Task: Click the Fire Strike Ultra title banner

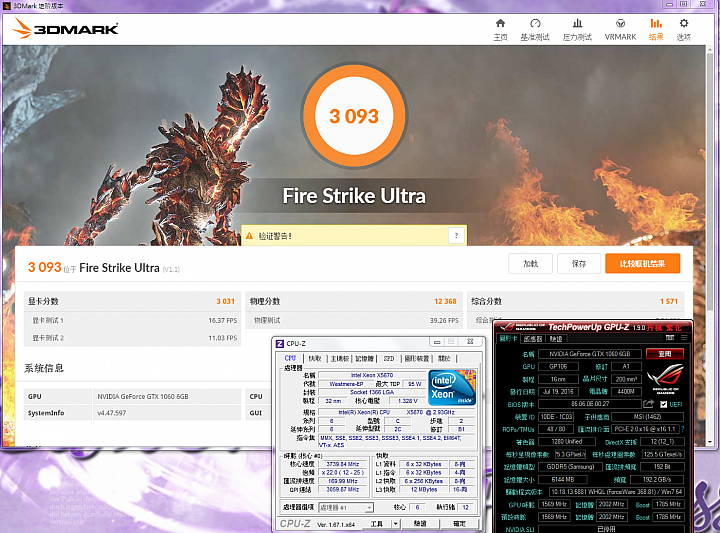Action: tap(354, 196)
